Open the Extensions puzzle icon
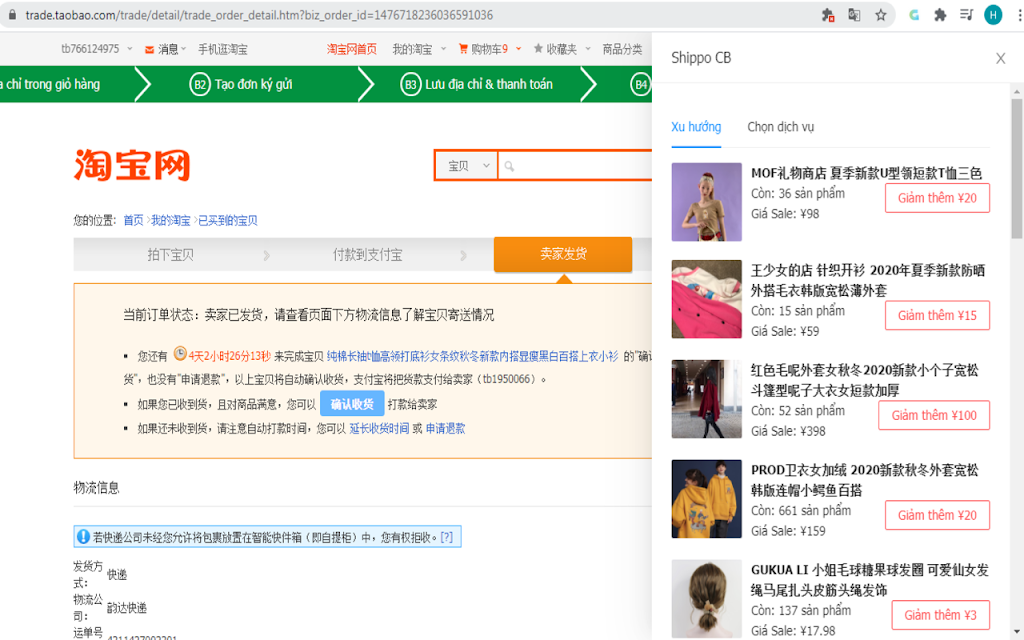The height and width of the screenshot is (640, 1024). tap(940, 15)
